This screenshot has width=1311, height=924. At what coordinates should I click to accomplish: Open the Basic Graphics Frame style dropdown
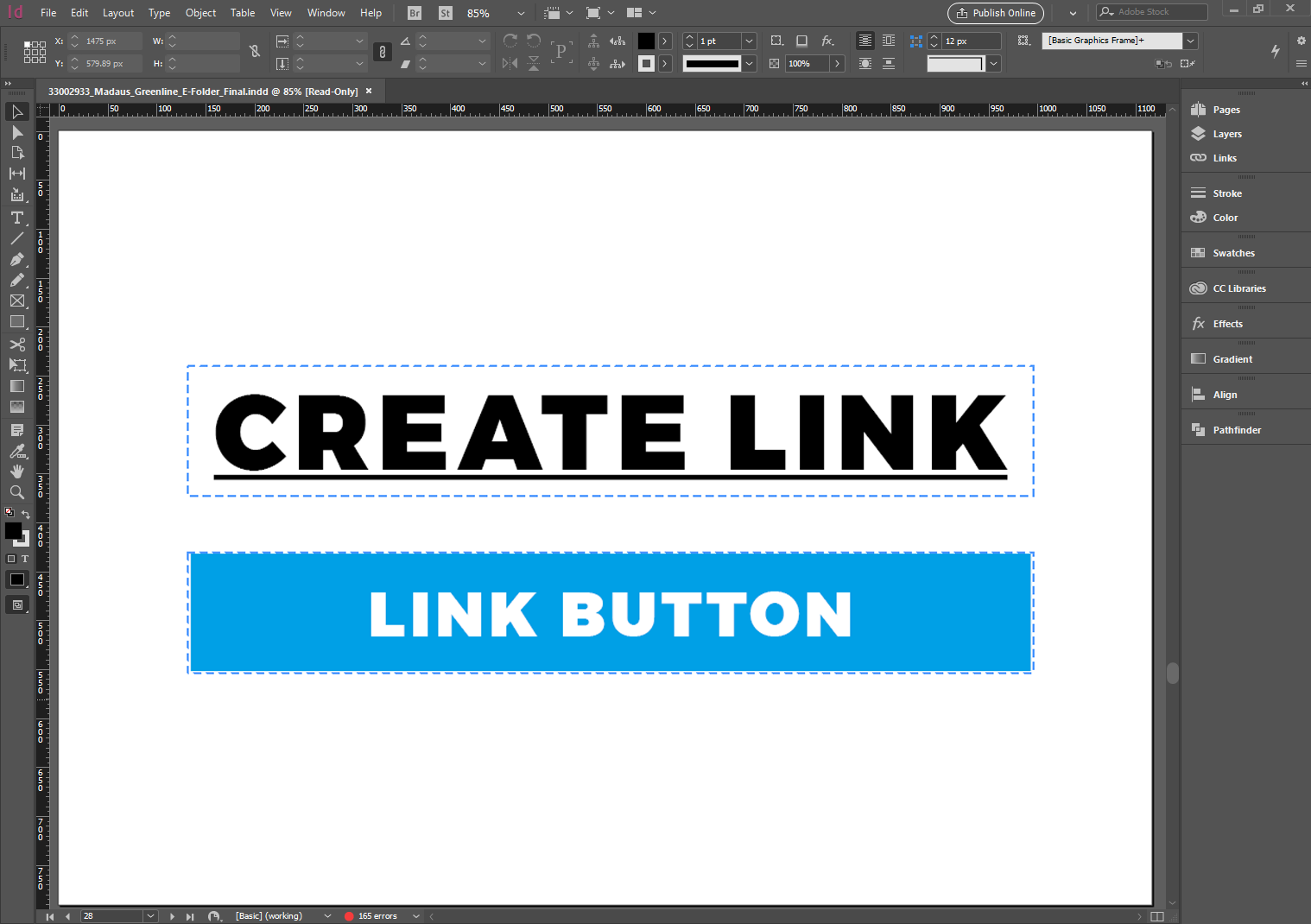point(1190,41)
